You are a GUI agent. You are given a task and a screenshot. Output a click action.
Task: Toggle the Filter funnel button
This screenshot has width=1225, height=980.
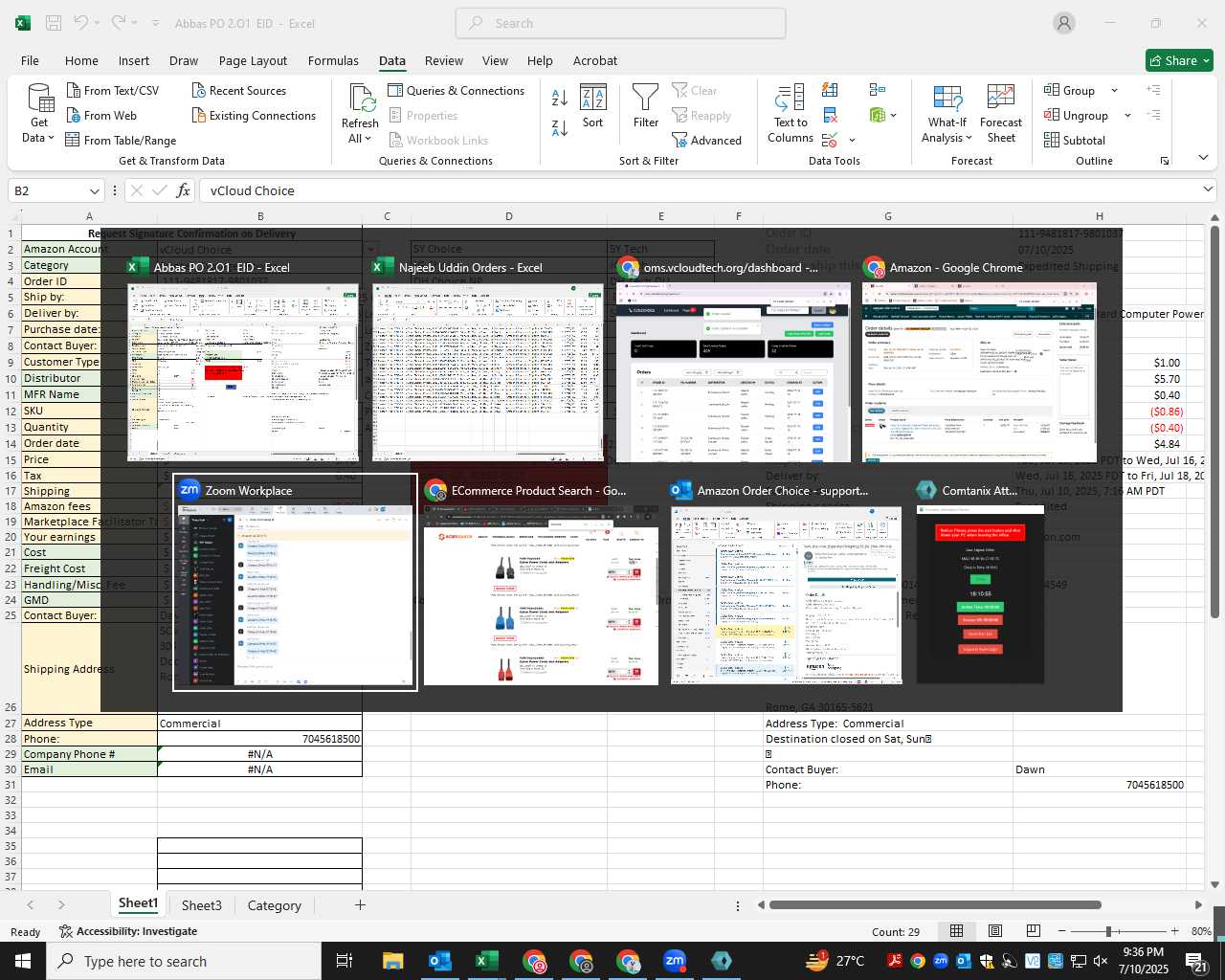tap(646, 106)
